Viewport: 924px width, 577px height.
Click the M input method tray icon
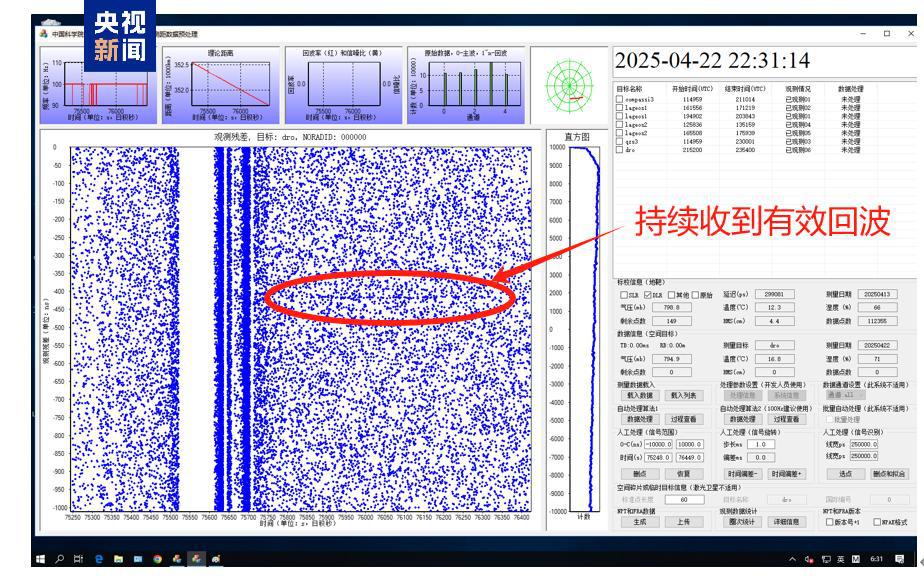click(856, 559)
